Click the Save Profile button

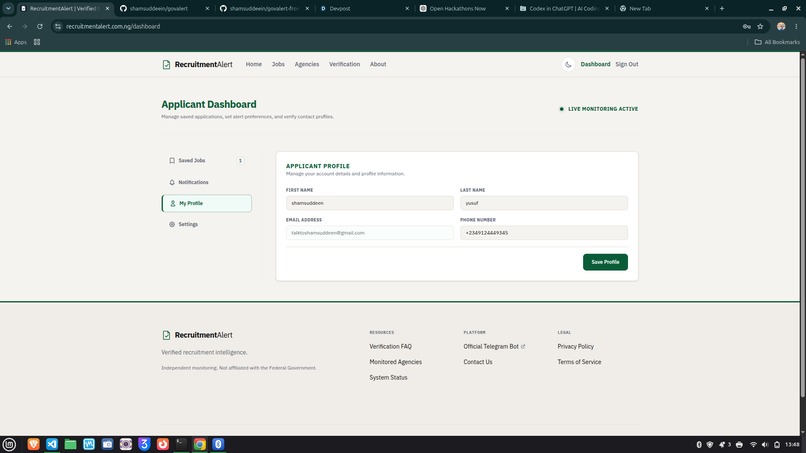tap(605, 262)
